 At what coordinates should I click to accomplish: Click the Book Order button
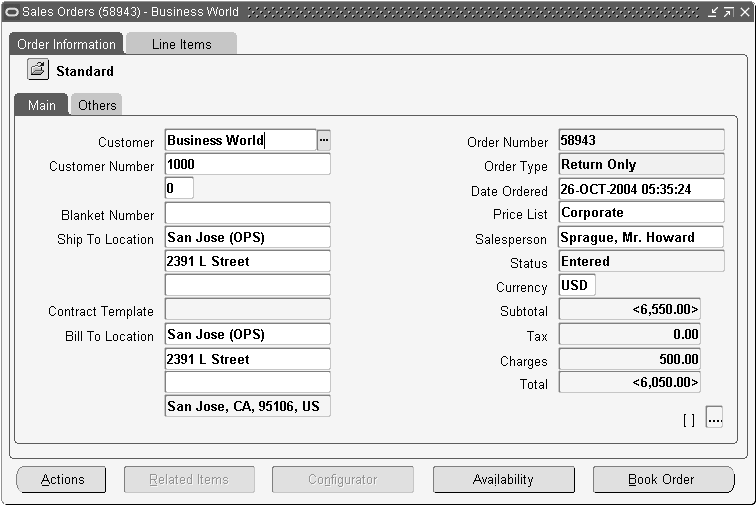coord(663,479)
